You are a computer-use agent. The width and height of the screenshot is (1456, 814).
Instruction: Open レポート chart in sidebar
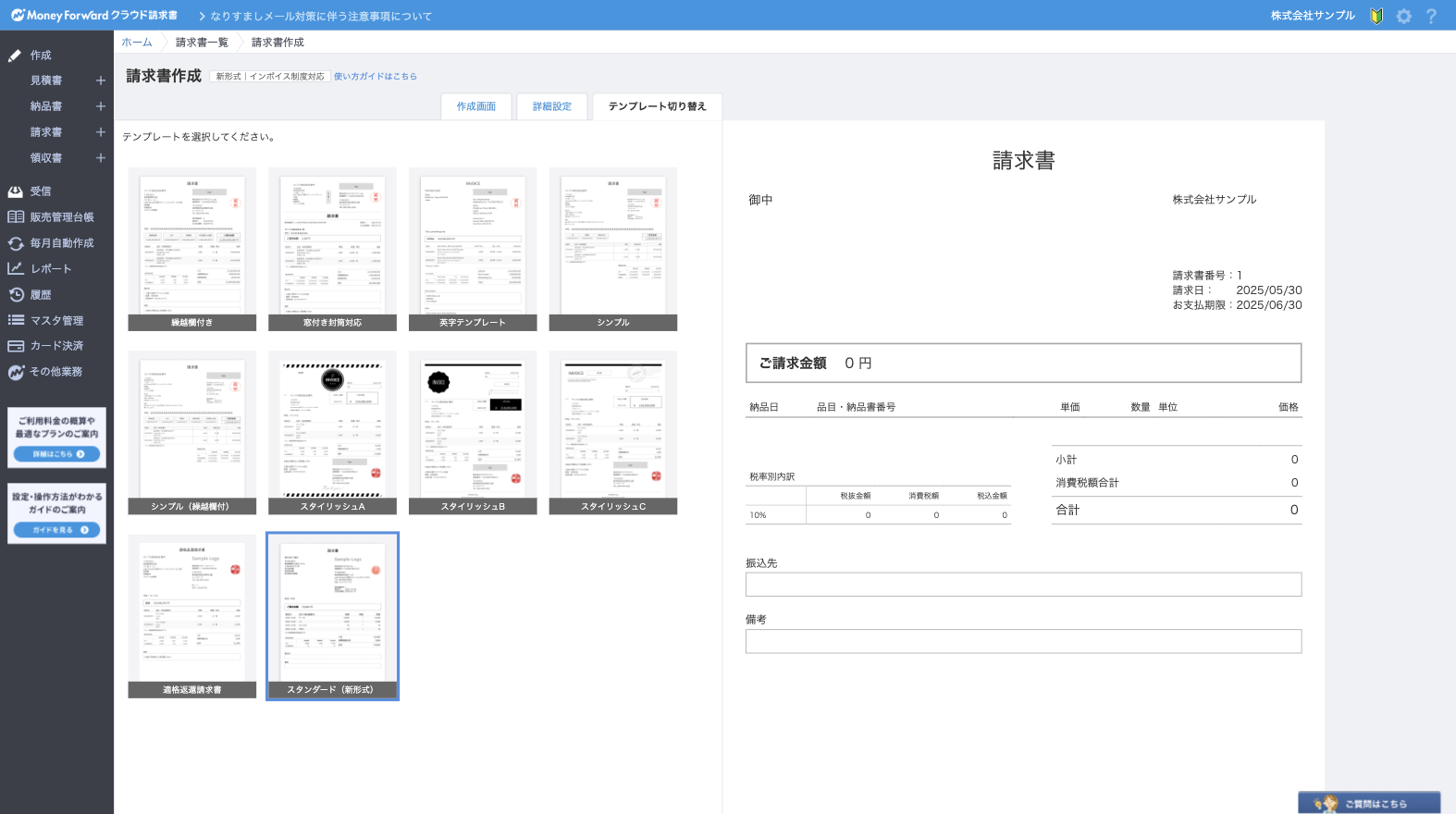pos(50,269)
